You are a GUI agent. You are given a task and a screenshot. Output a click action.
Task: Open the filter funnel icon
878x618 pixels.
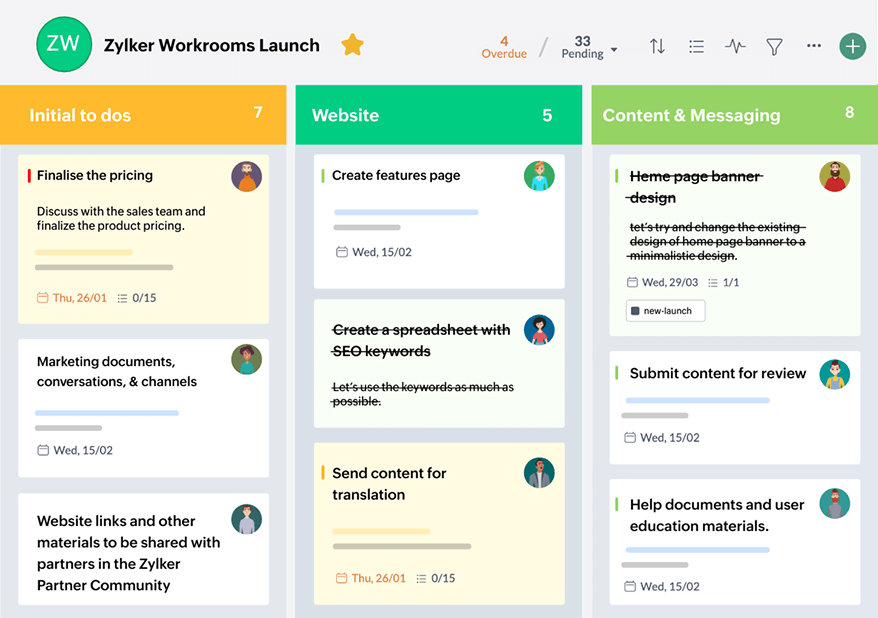[774, 46]
